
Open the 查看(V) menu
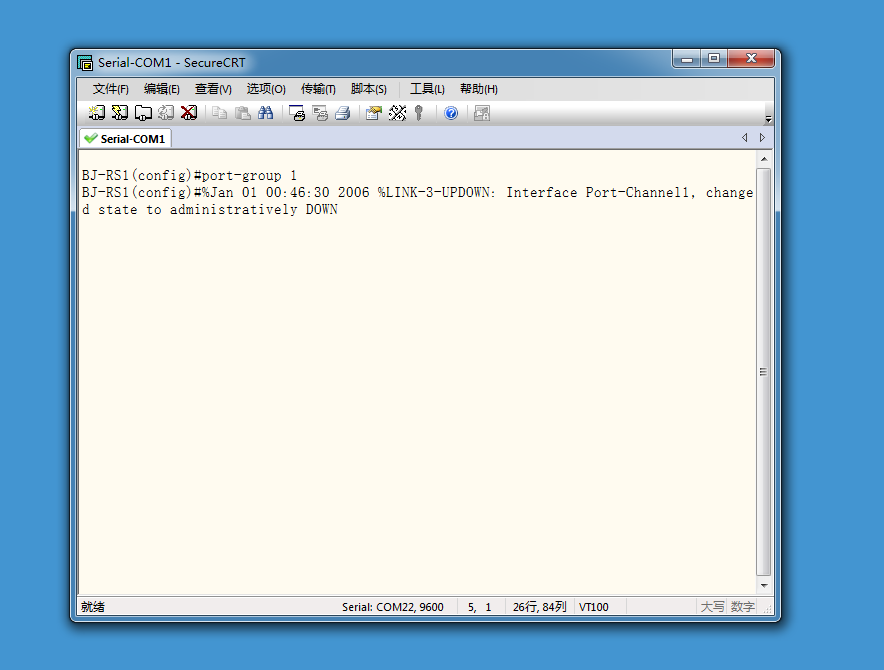point(213,89)
